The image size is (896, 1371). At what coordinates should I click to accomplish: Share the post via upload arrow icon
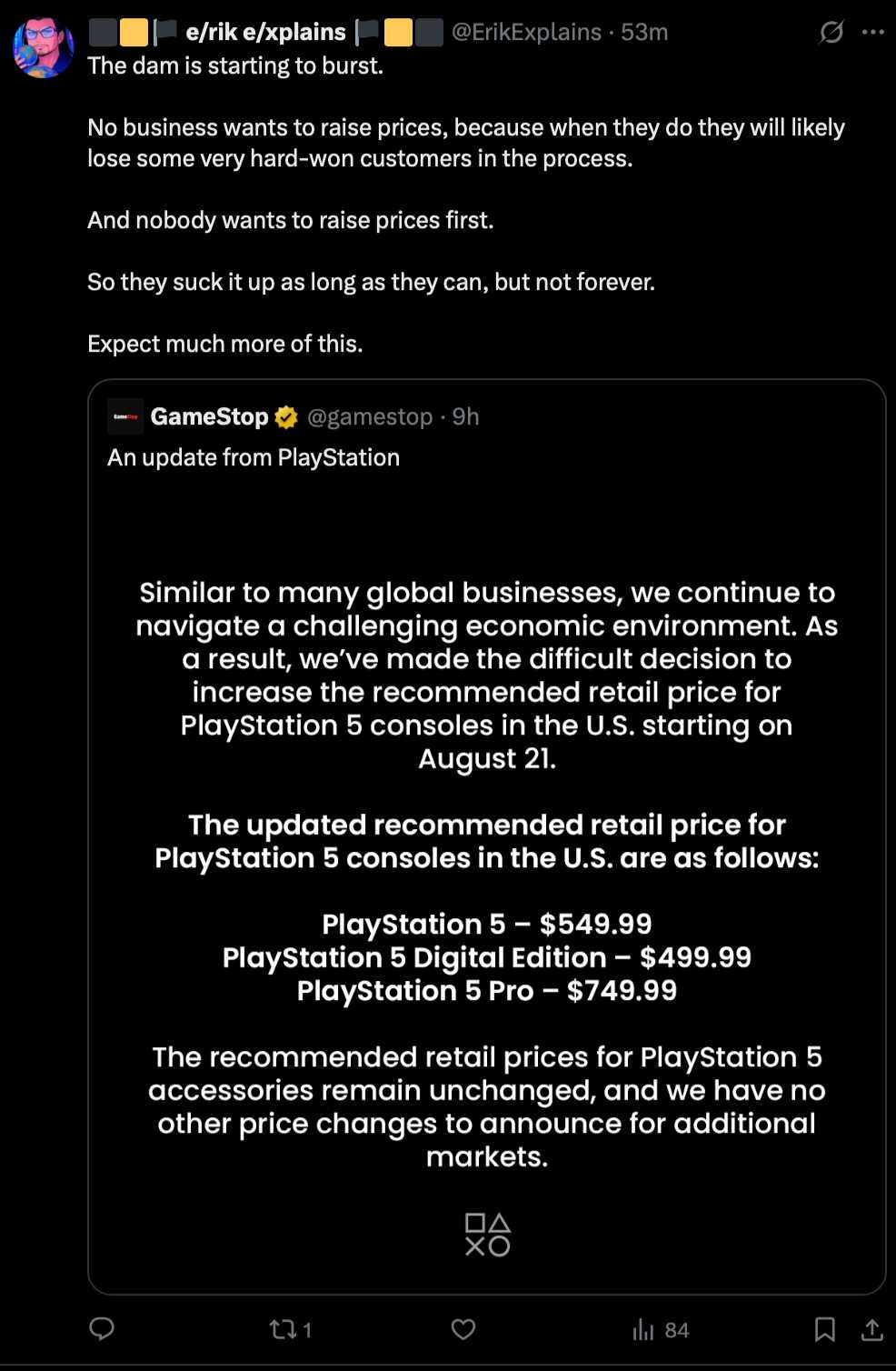872,1329
